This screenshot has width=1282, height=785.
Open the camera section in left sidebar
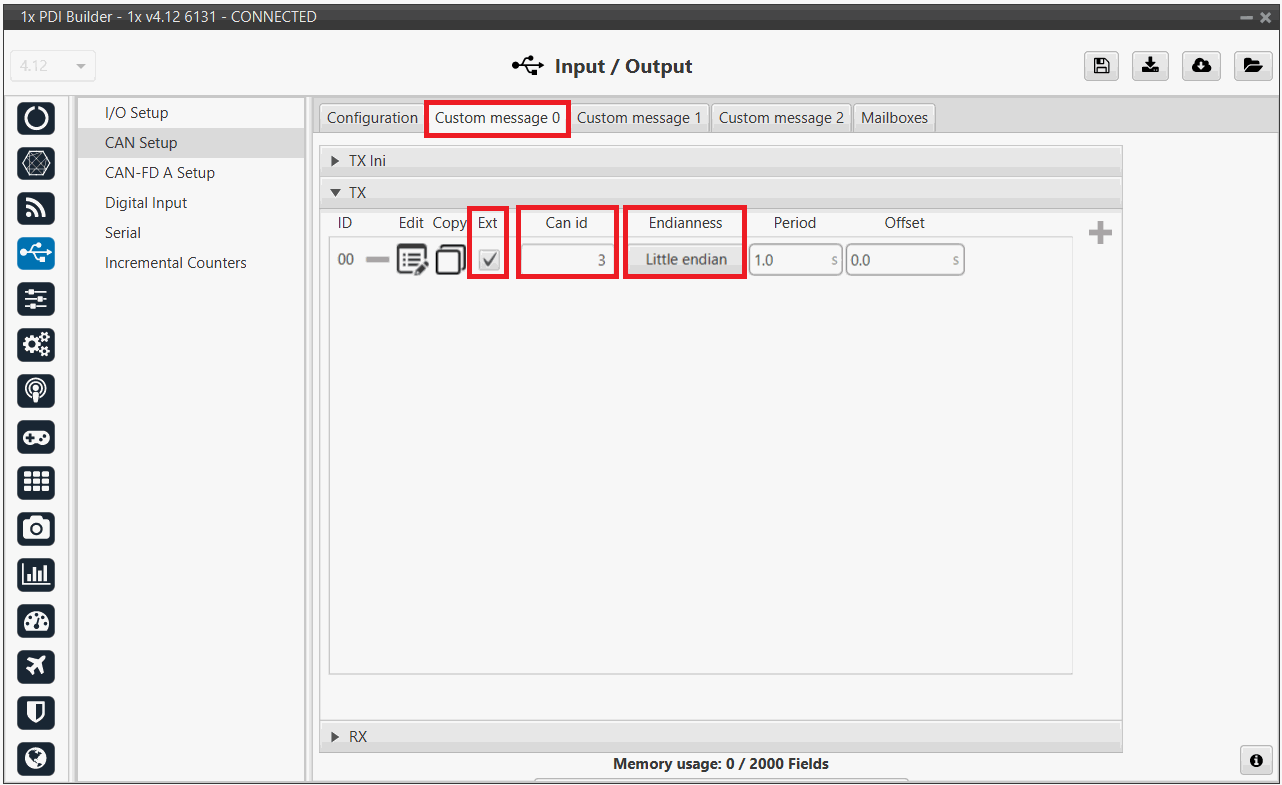(36, 528)
